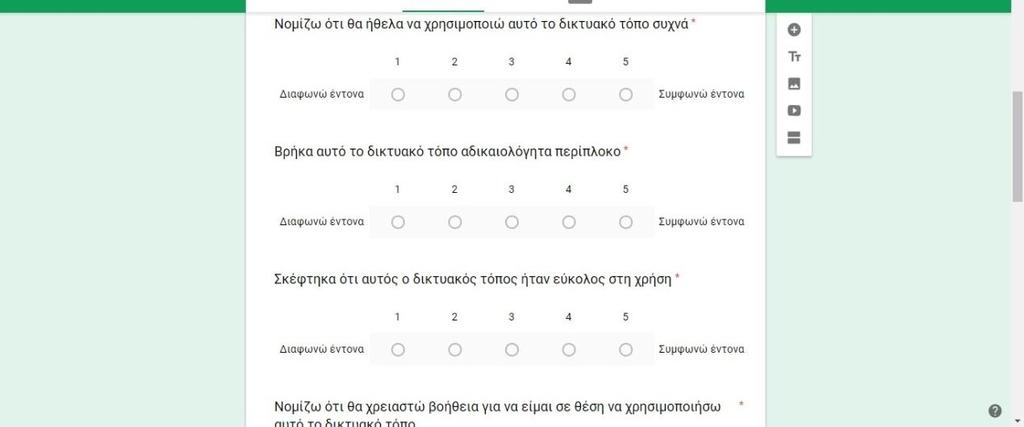
Task: Click the vertical page scrollbar thumb
Action: pyautogui.click(x=1017, y=147)
